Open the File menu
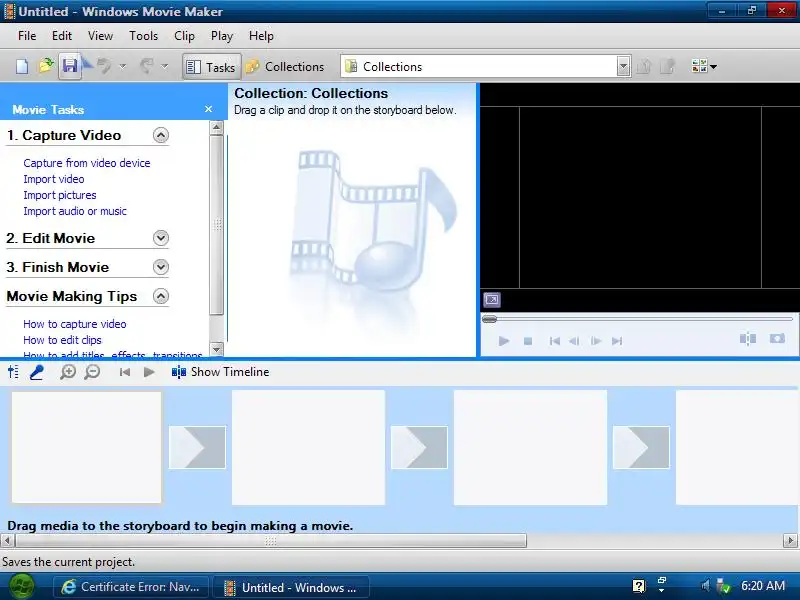This screenshot has width=800, height=600. pos(27,36)
